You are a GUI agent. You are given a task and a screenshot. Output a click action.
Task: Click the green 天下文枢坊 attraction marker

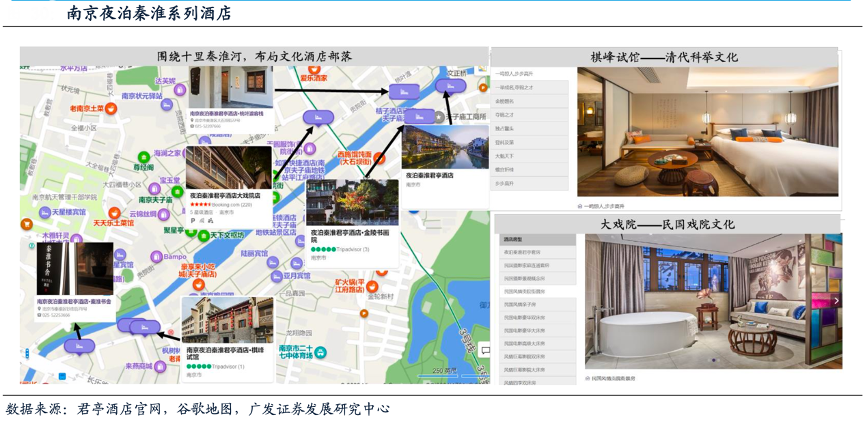(x=202, y=235)
